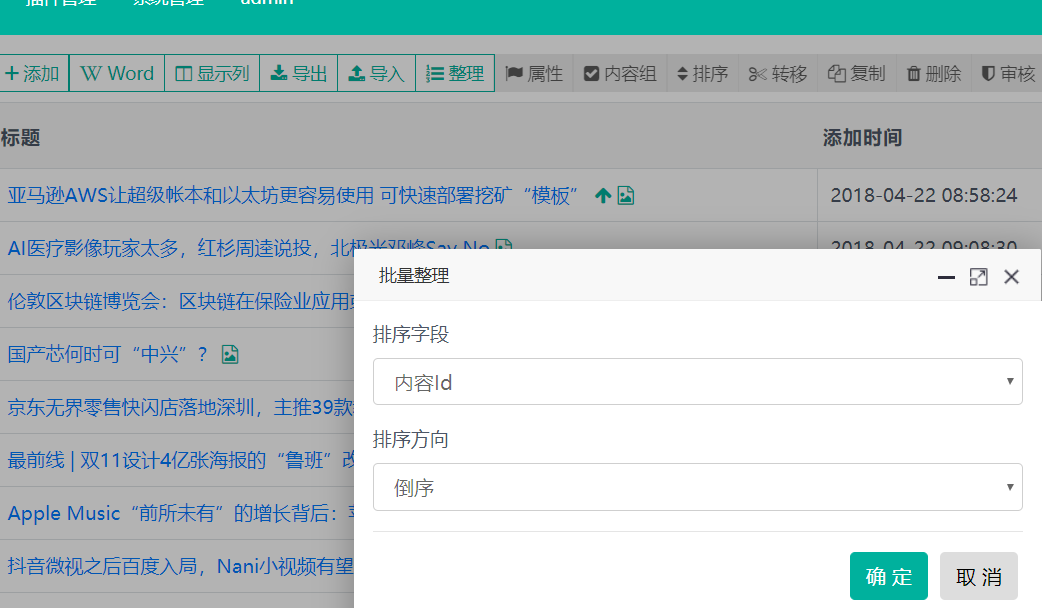The image size is (1042, 608).
Task: Click the 显示列 columns button
Action: click(x=212, y=73)
